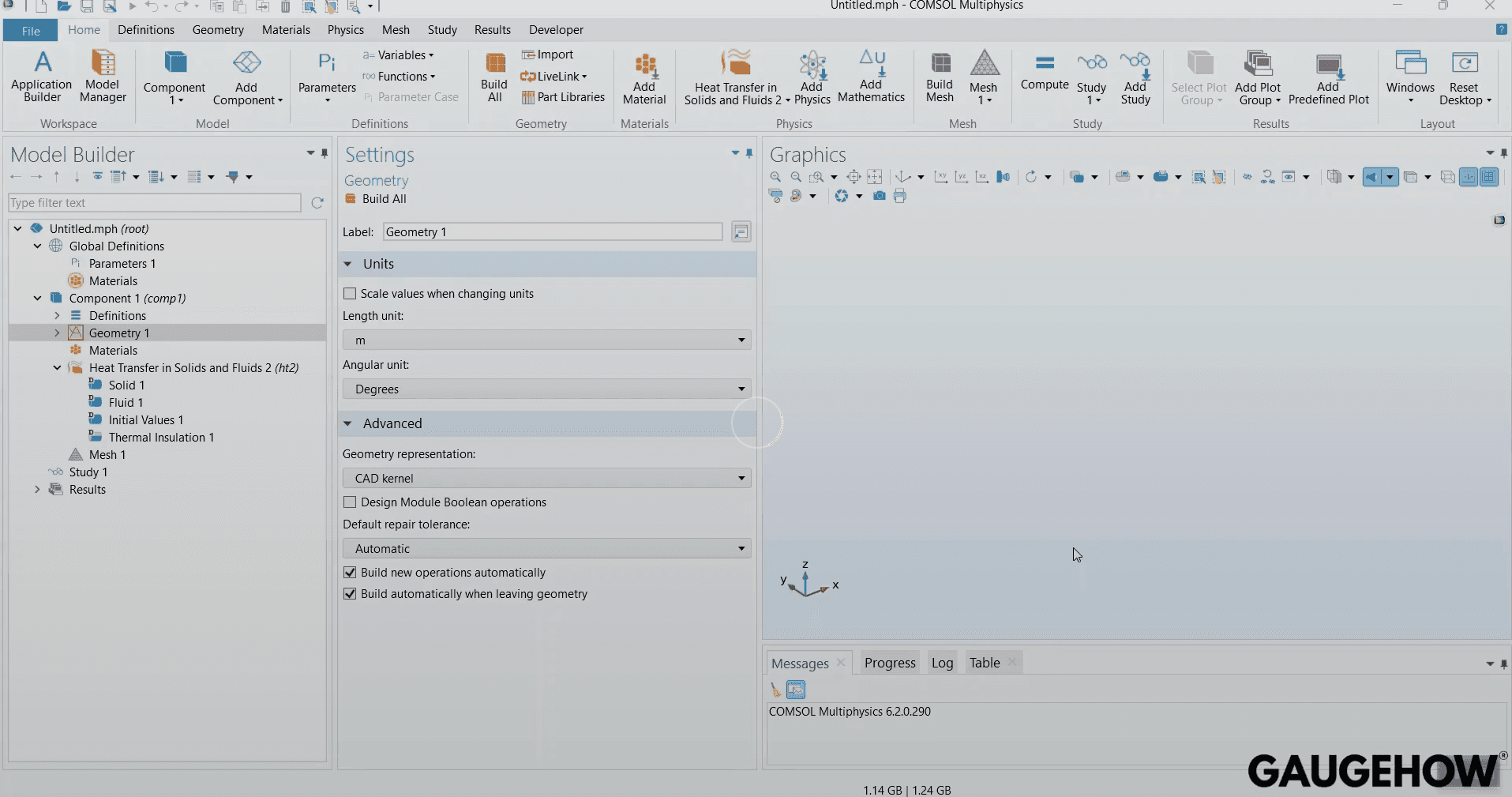Image resolution: width=1512 pixels, height=797 pixels.
Task: Open Add Material from the ribbon
Action: tap(644, 77)
